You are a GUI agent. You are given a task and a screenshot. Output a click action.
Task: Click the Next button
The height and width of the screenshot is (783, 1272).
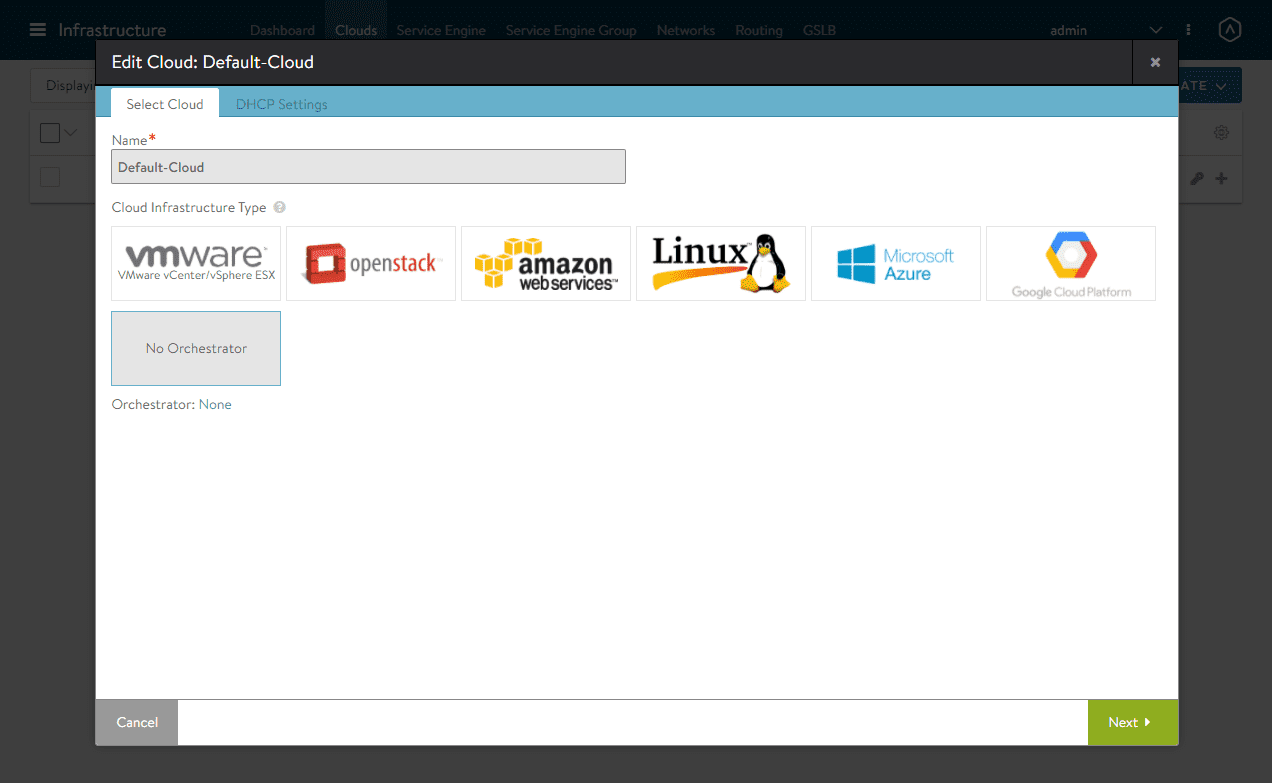point(1133,722)
